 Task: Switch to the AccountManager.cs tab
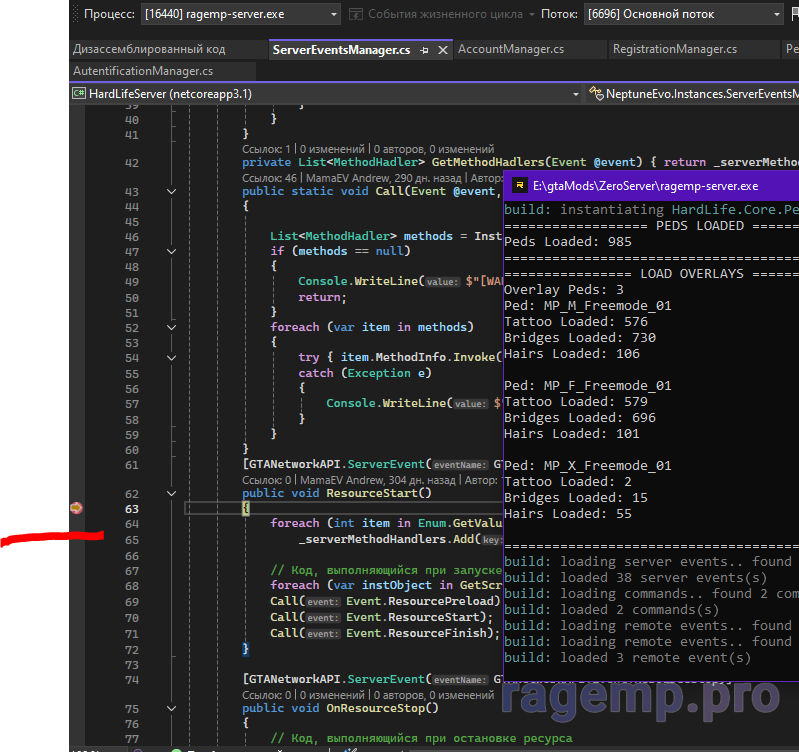click(510, 49)
